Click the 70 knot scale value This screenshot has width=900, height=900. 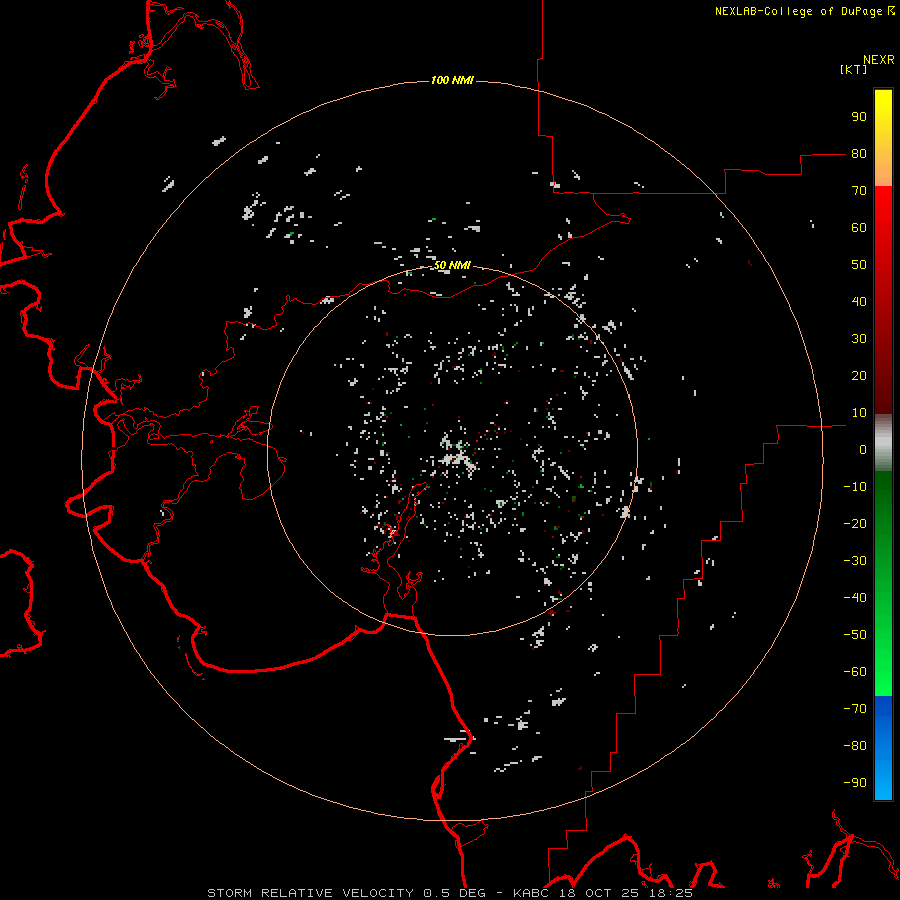coord(859,191)
